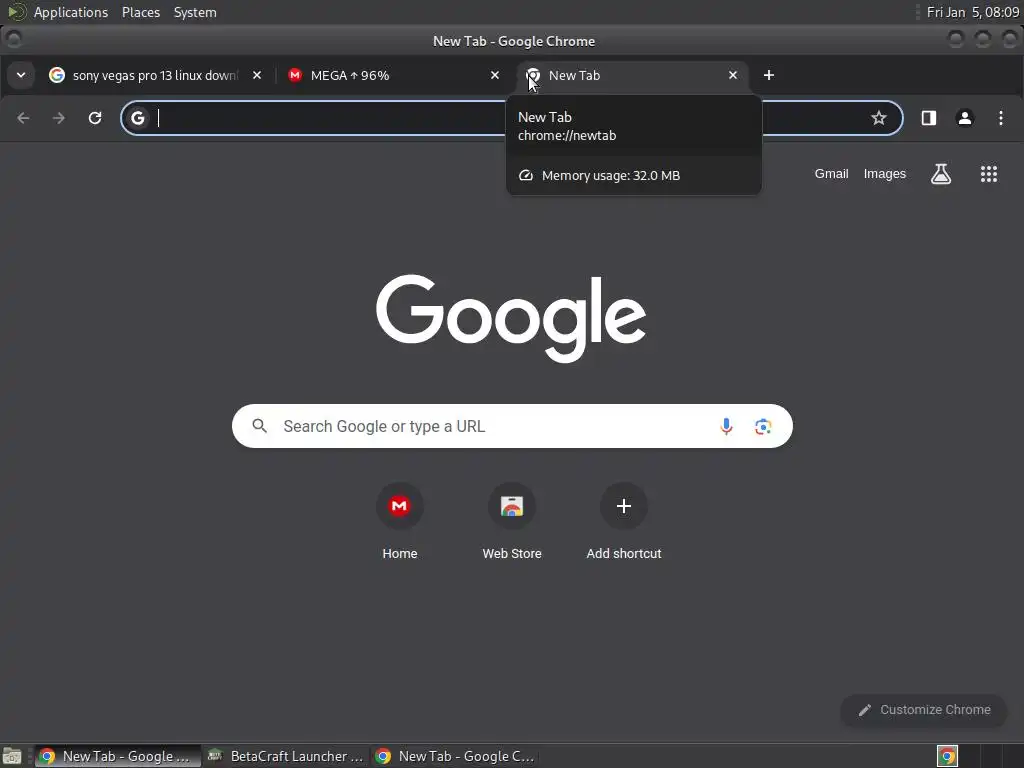Screen dimensions: 1024x768
Task: Start voice search with microphone icon
Action: pyautogui.click(x=726, y=426)
